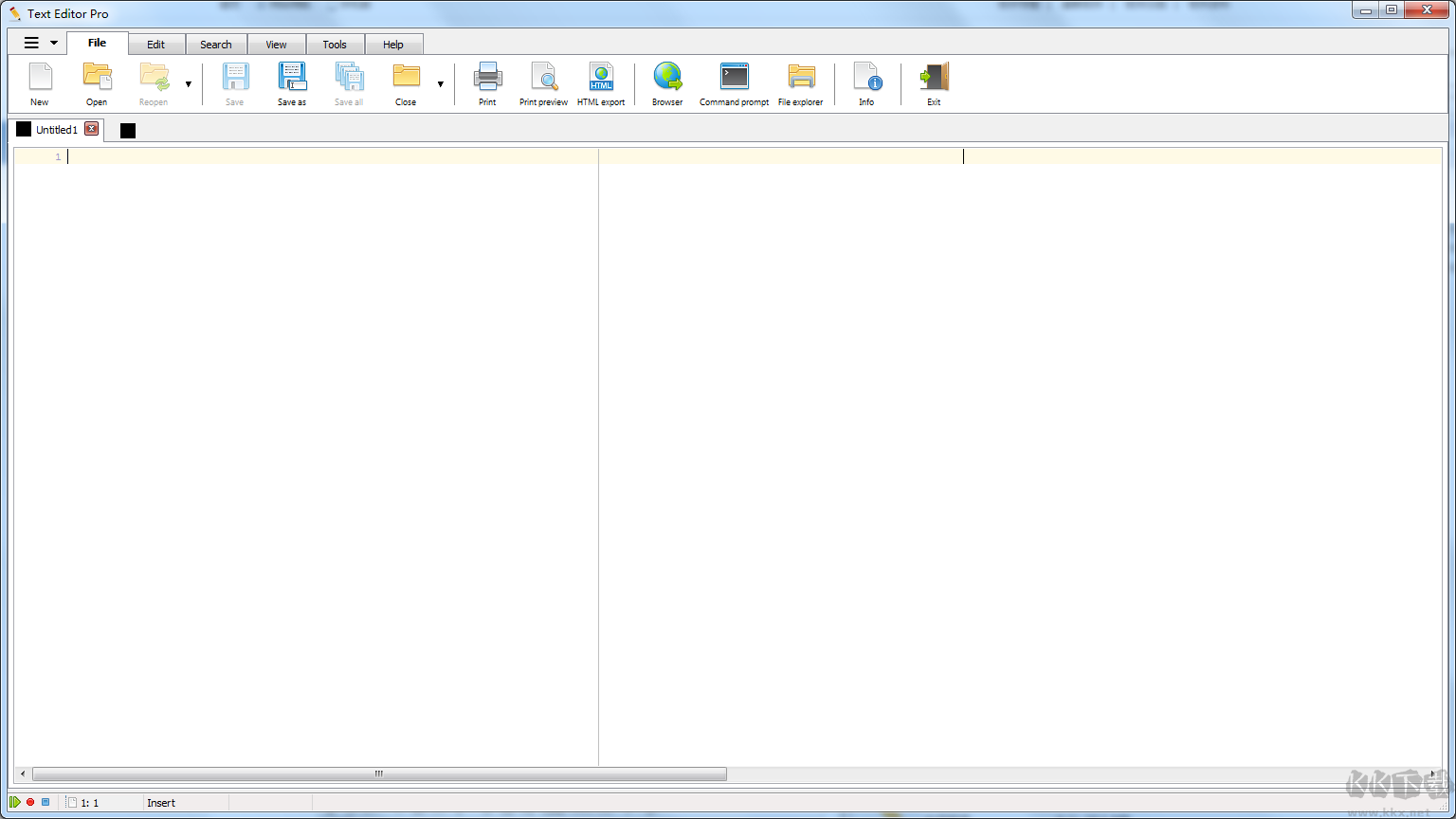Close the Untitled1 document tab
The width and height of the screenshot is (1456, 819).
pyautogui.click(x=91, y=129)
